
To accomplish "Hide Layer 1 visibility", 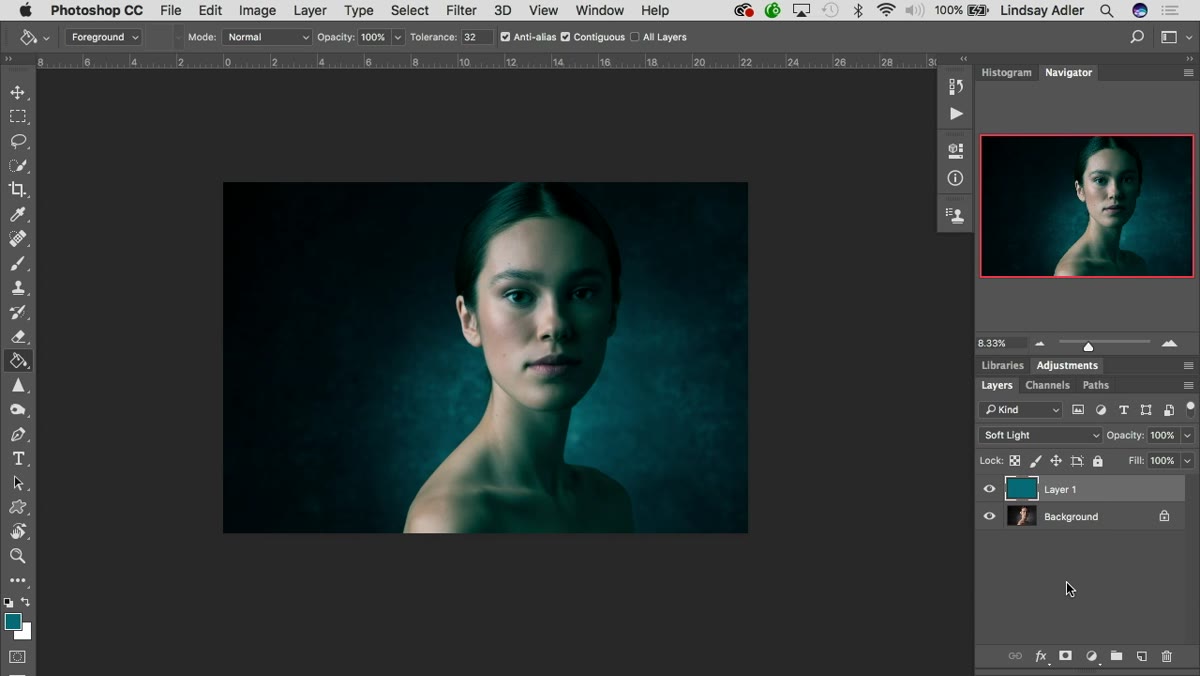I will point(990,489).
